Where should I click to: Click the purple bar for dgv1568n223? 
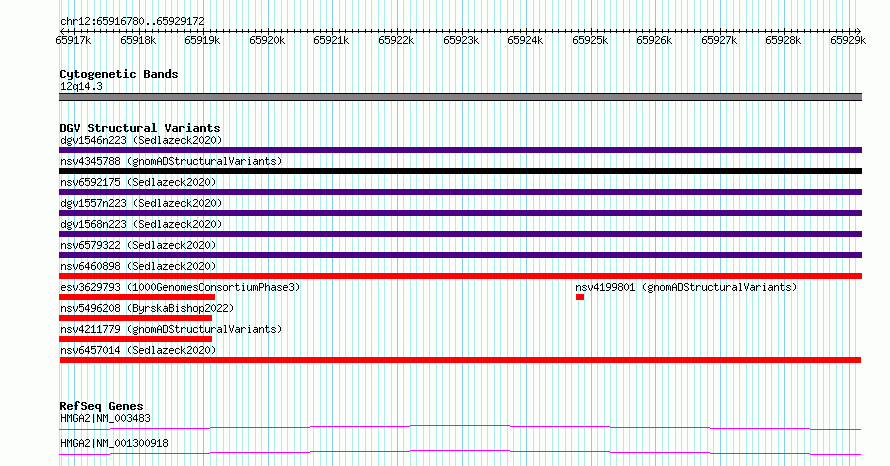460,234
